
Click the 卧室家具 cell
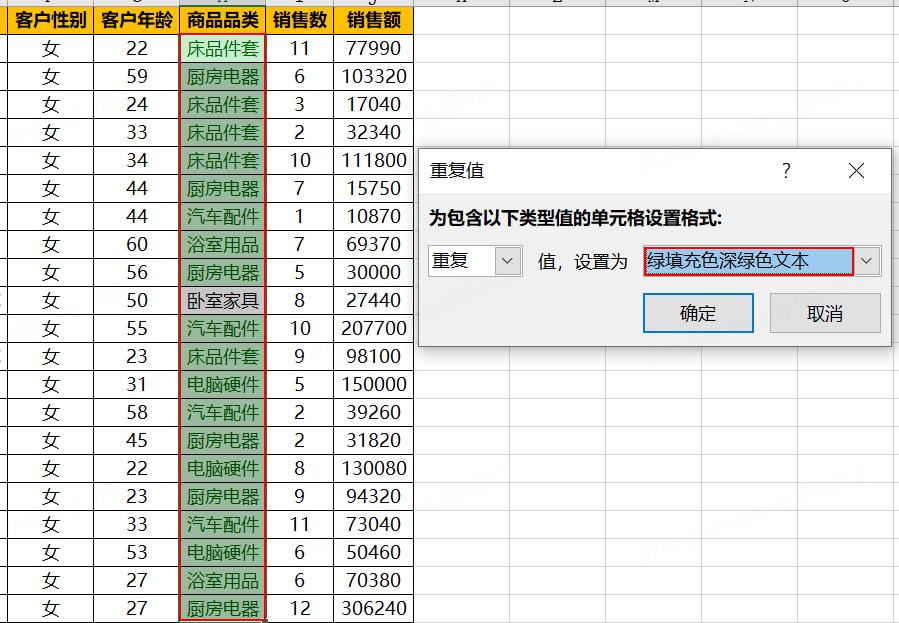[x=222, y=300]
